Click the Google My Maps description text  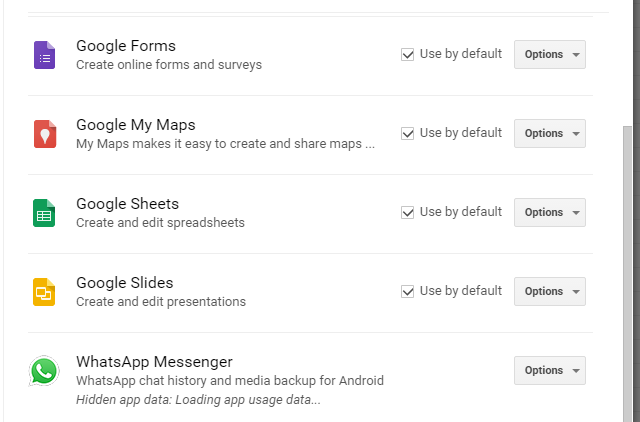[225, 144]
